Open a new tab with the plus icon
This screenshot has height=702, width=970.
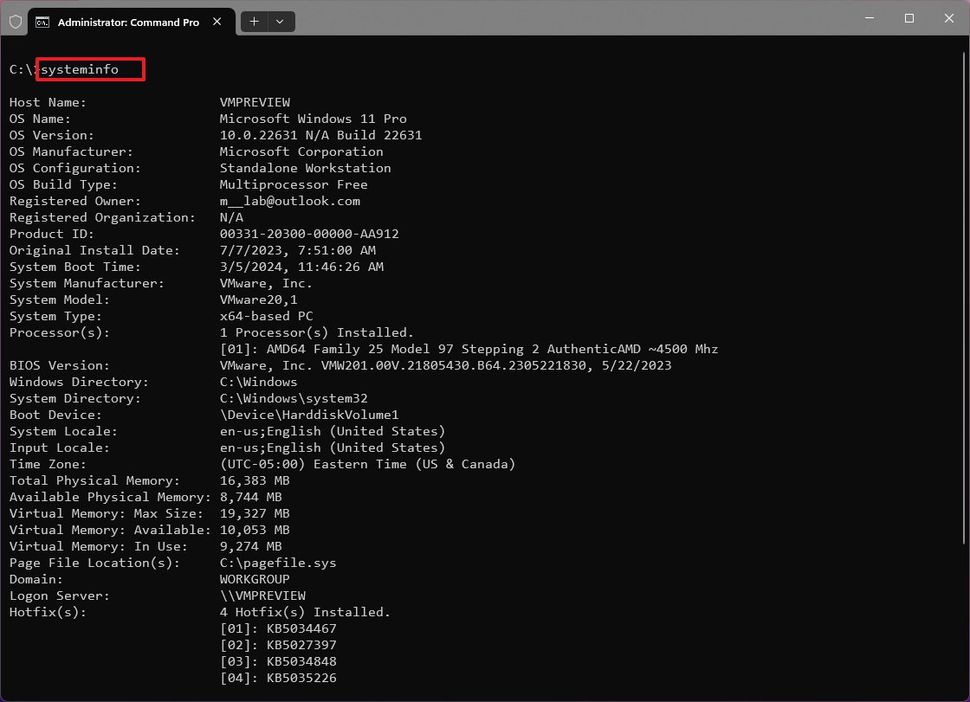(254, 21)
